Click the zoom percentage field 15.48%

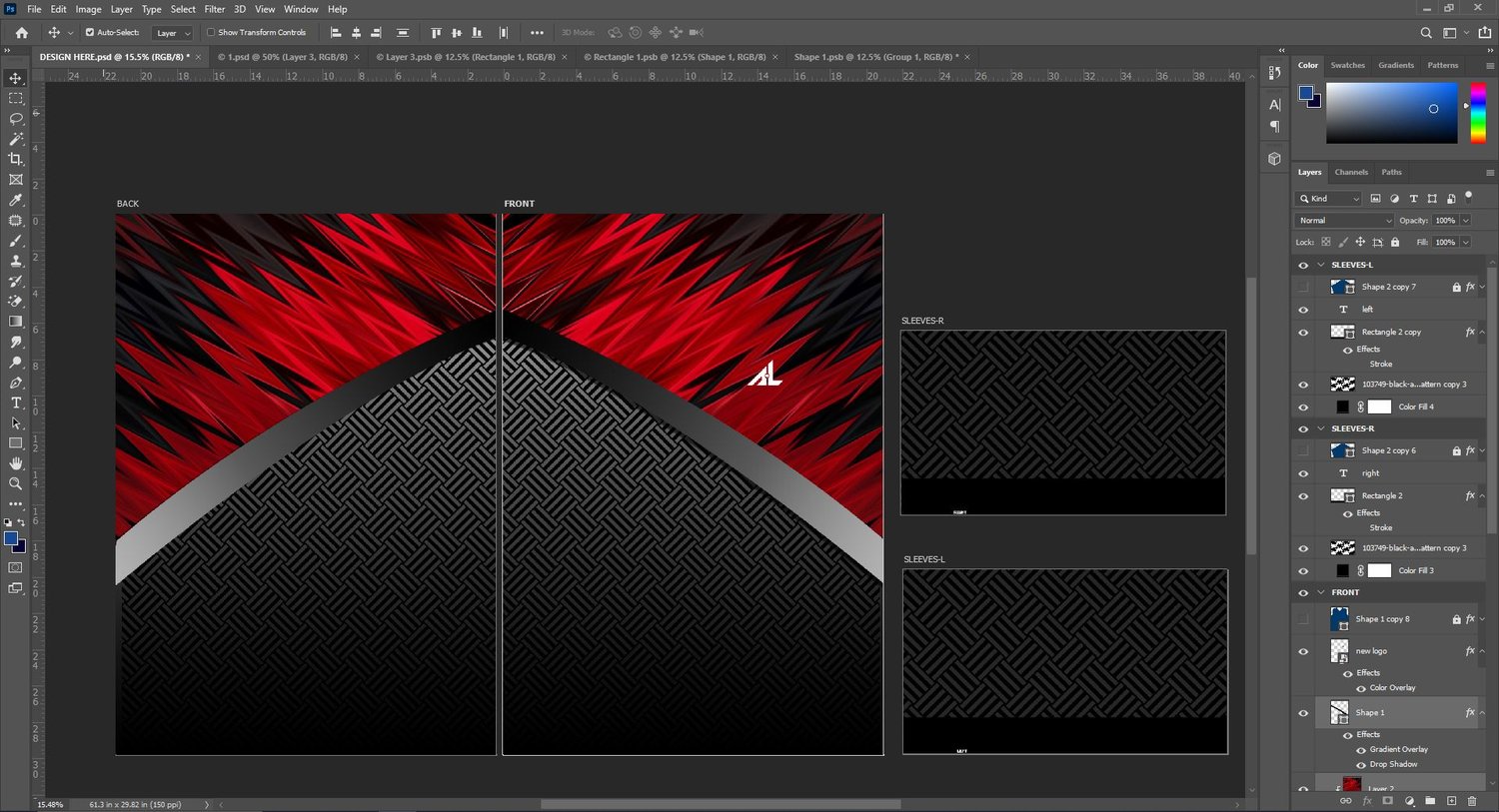coord(50,804)
